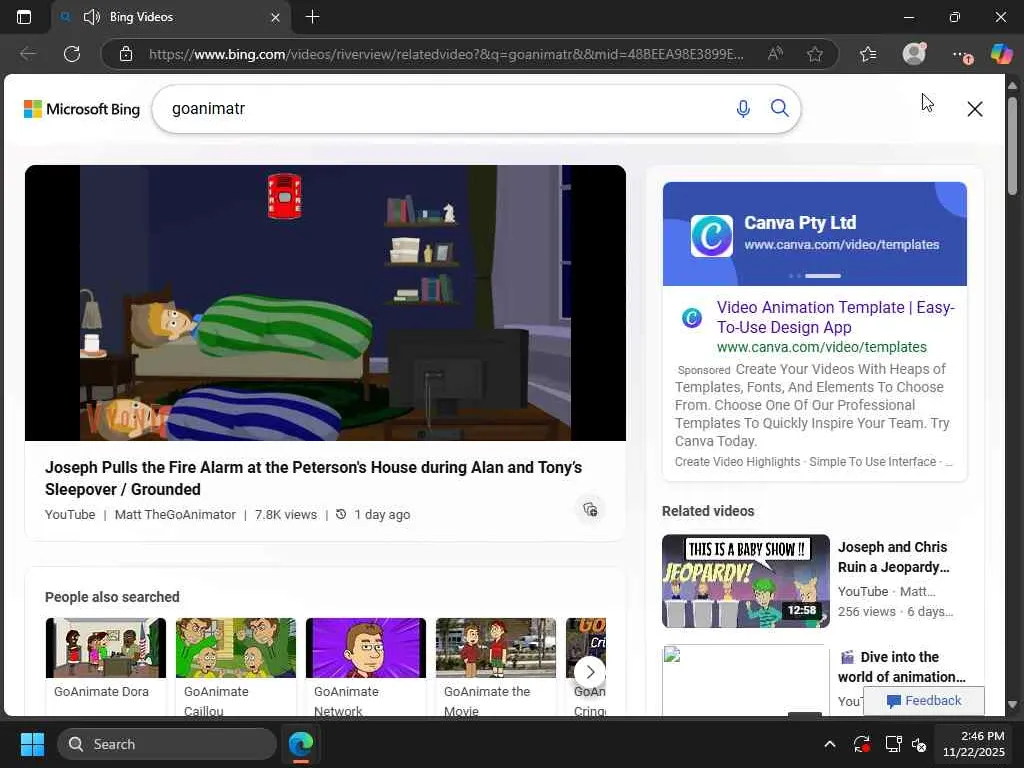Click the scrollbar down arrow
Viewport: 1024px width, 768px height.
click(x=1012, y=705)
